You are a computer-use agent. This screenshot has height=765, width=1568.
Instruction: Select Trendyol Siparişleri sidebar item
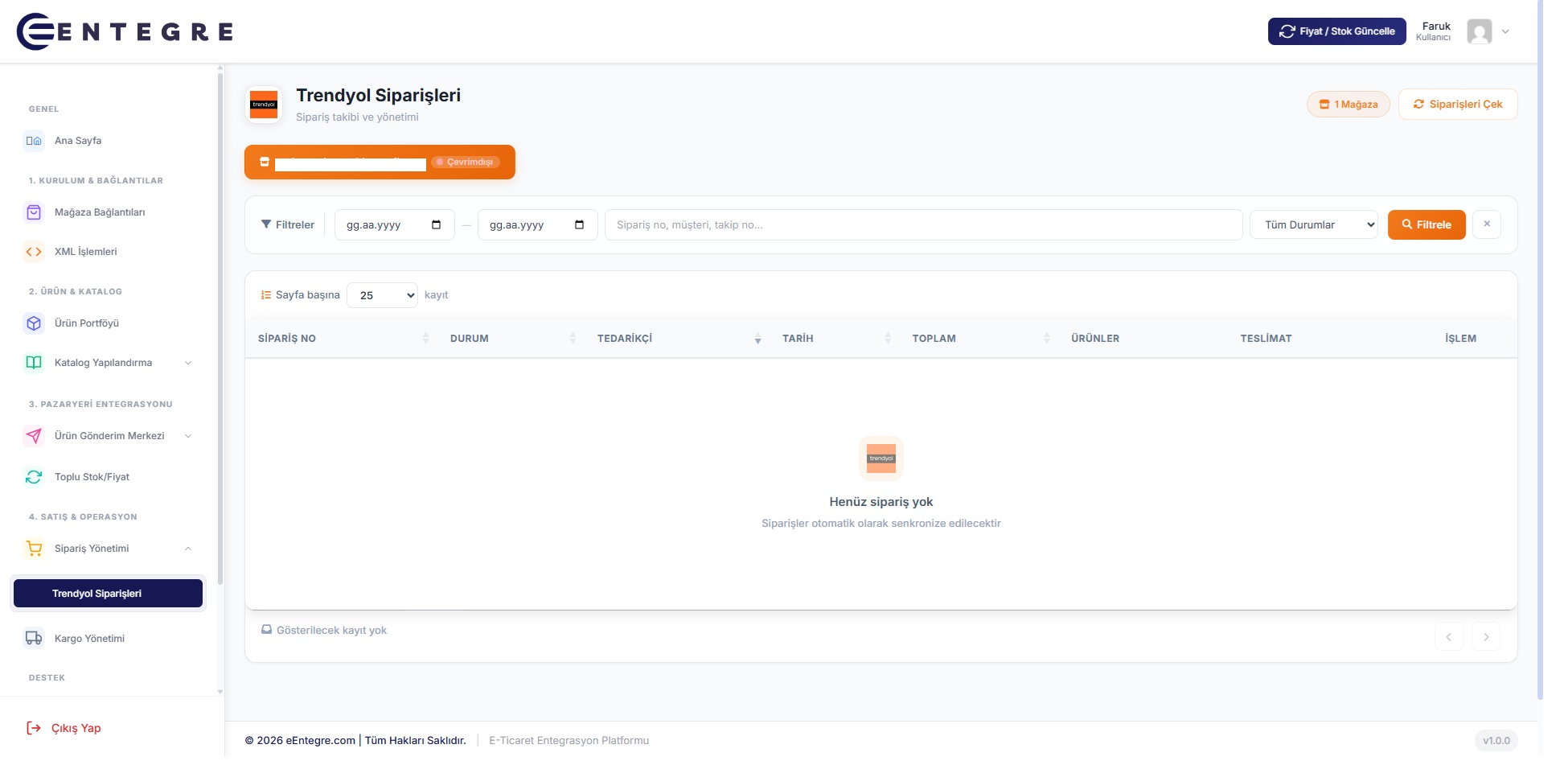coord(108,594)
